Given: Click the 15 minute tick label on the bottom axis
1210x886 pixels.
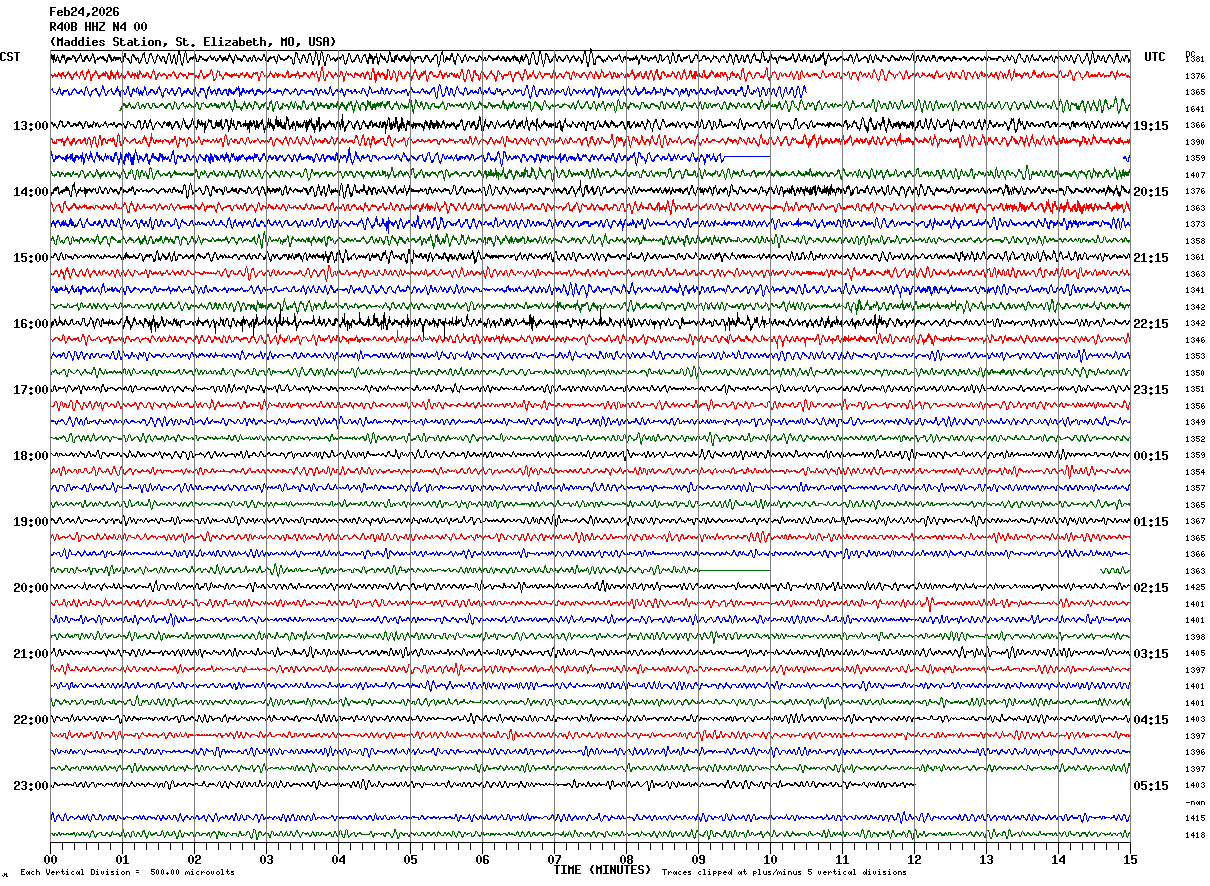Looking at the screenshot, I should (x=1130, y=859).
